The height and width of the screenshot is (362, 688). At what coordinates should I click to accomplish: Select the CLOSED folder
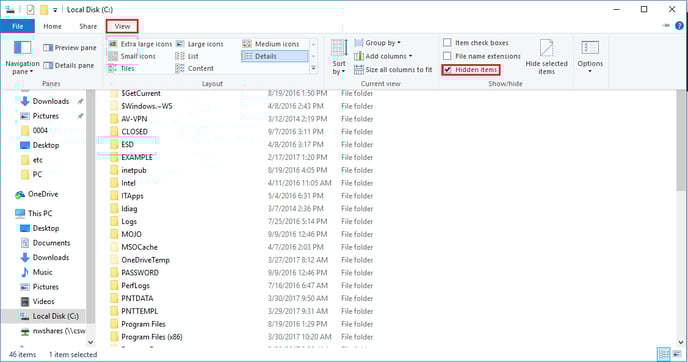134,131
